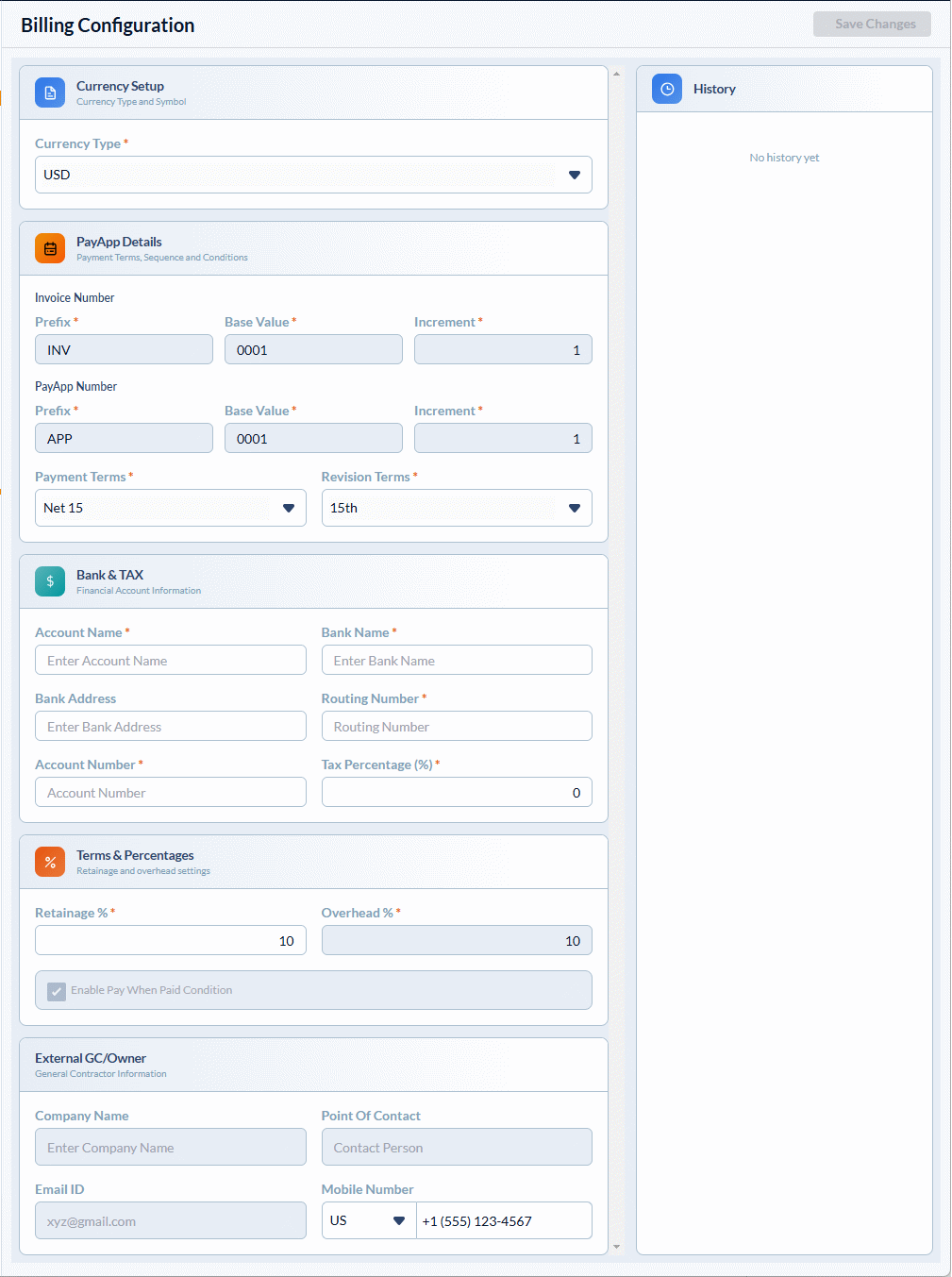952x1277 pixels.
Task: Click the Bank & TAX dollar icon
Action: point(50,581)
